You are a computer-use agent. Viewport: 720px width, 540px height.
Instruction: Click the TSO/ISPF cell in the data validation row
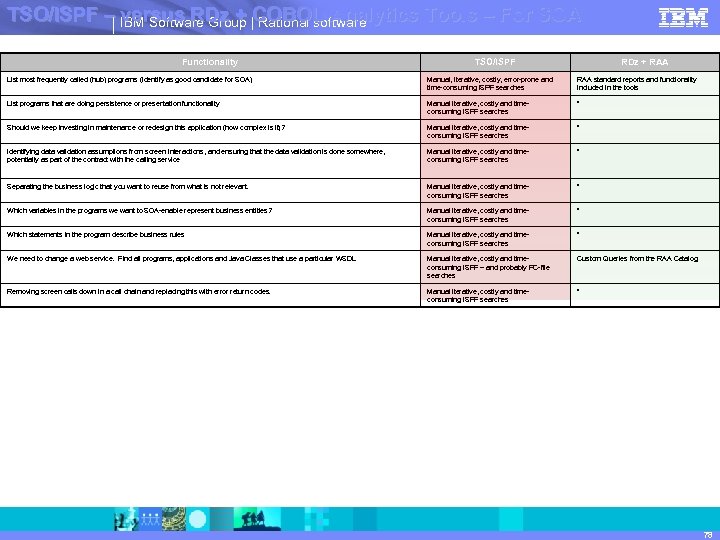click(x=495, y=161)
